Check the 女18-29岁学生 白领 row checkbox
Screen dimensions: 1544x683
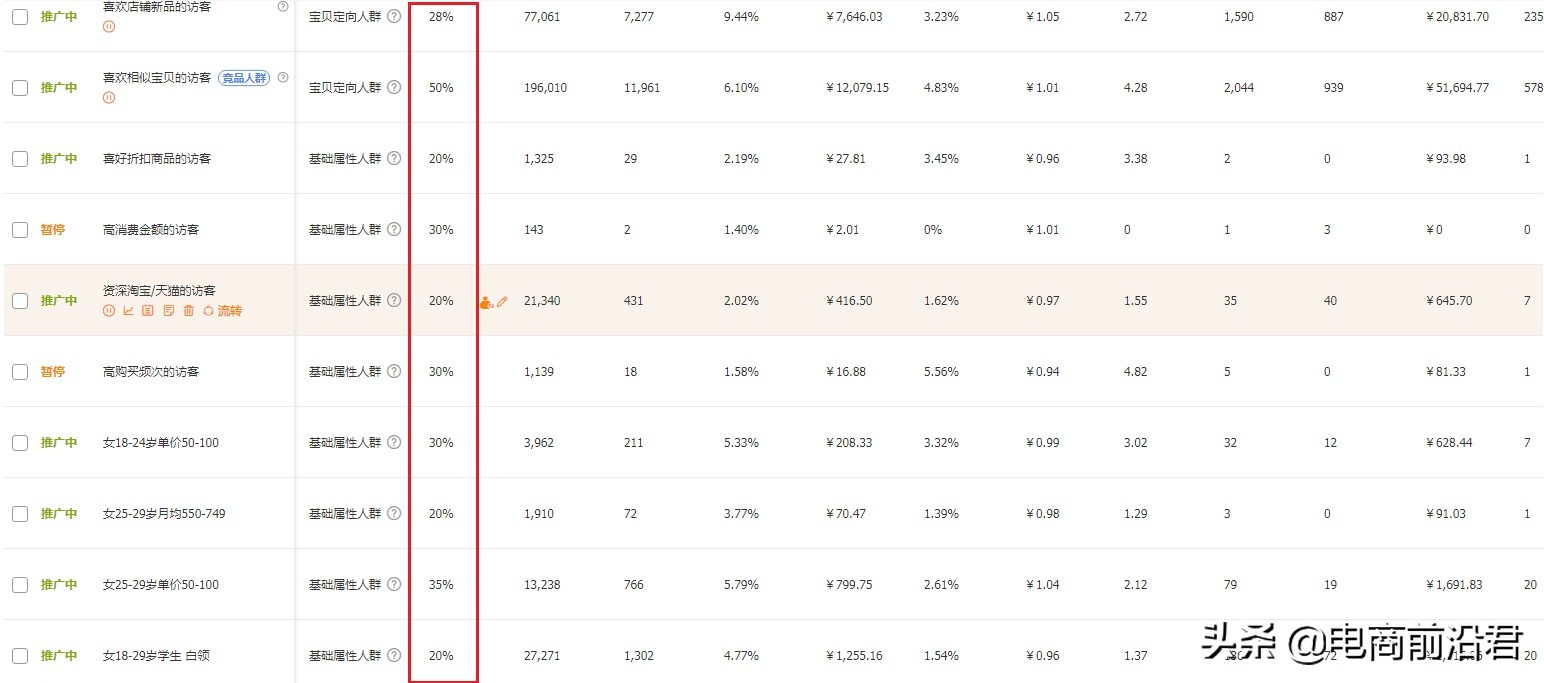(20, 656)
